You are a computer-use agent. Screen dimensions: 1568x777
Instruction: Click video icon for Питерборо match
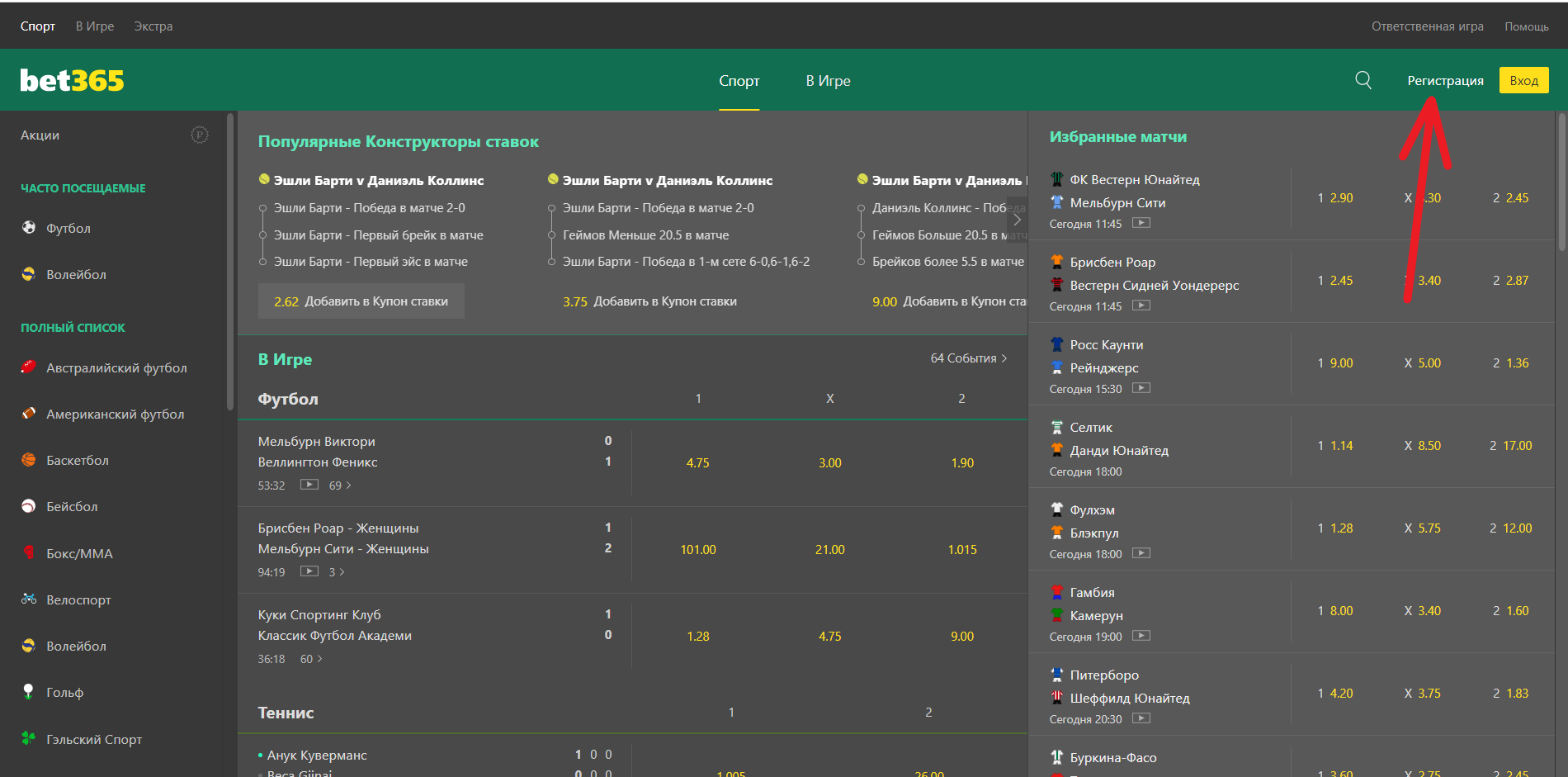coord(1141,718)
